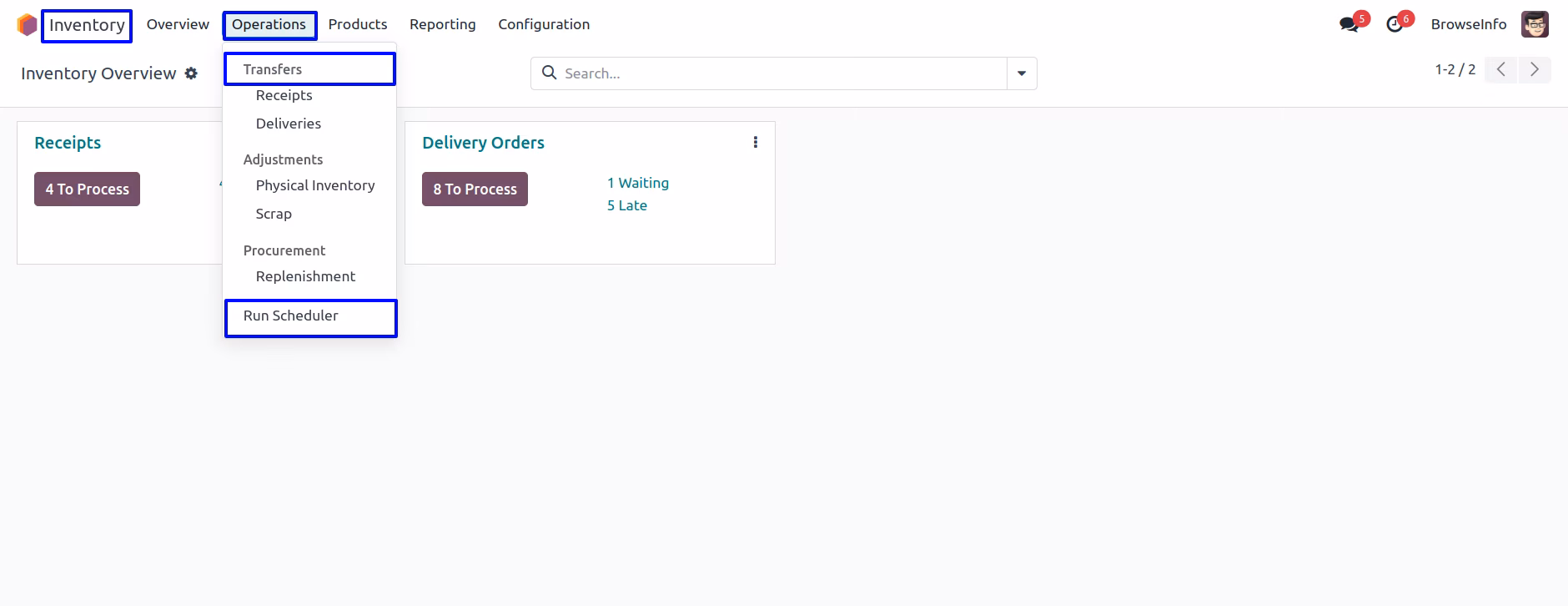Screen dimensions: 1568x606
Task: Open the Products menu
Action: tap(358, 24)
